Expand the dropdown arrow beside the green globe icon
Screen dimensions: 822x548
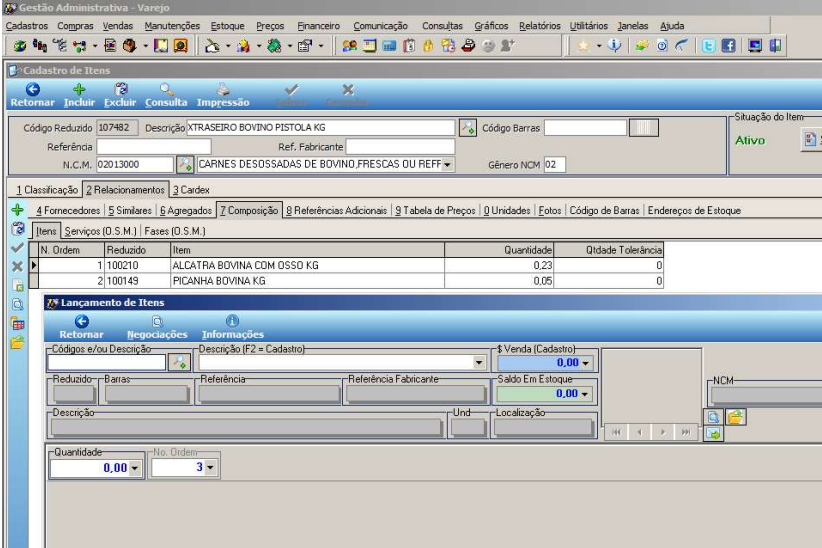[x=289, y=46]
